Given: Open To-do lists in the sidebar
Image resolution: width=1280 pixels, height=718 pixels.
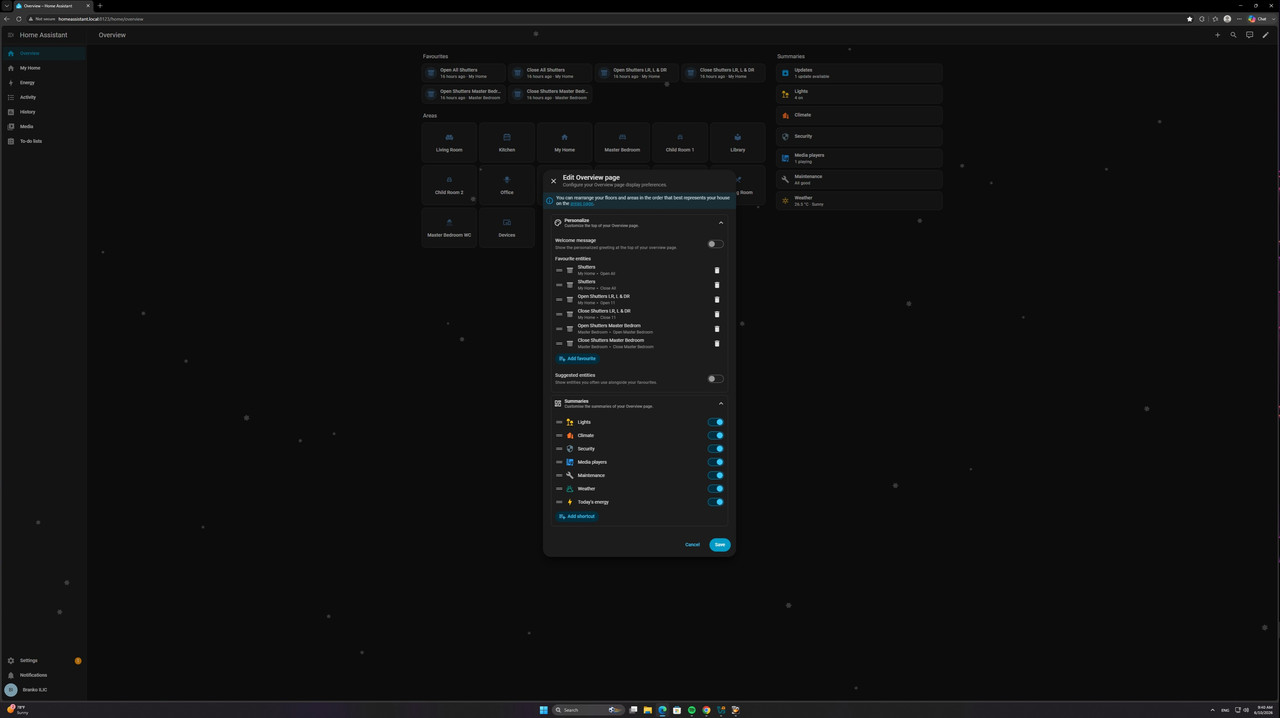Looking at the screenshot, I should [x=43, y=141].
